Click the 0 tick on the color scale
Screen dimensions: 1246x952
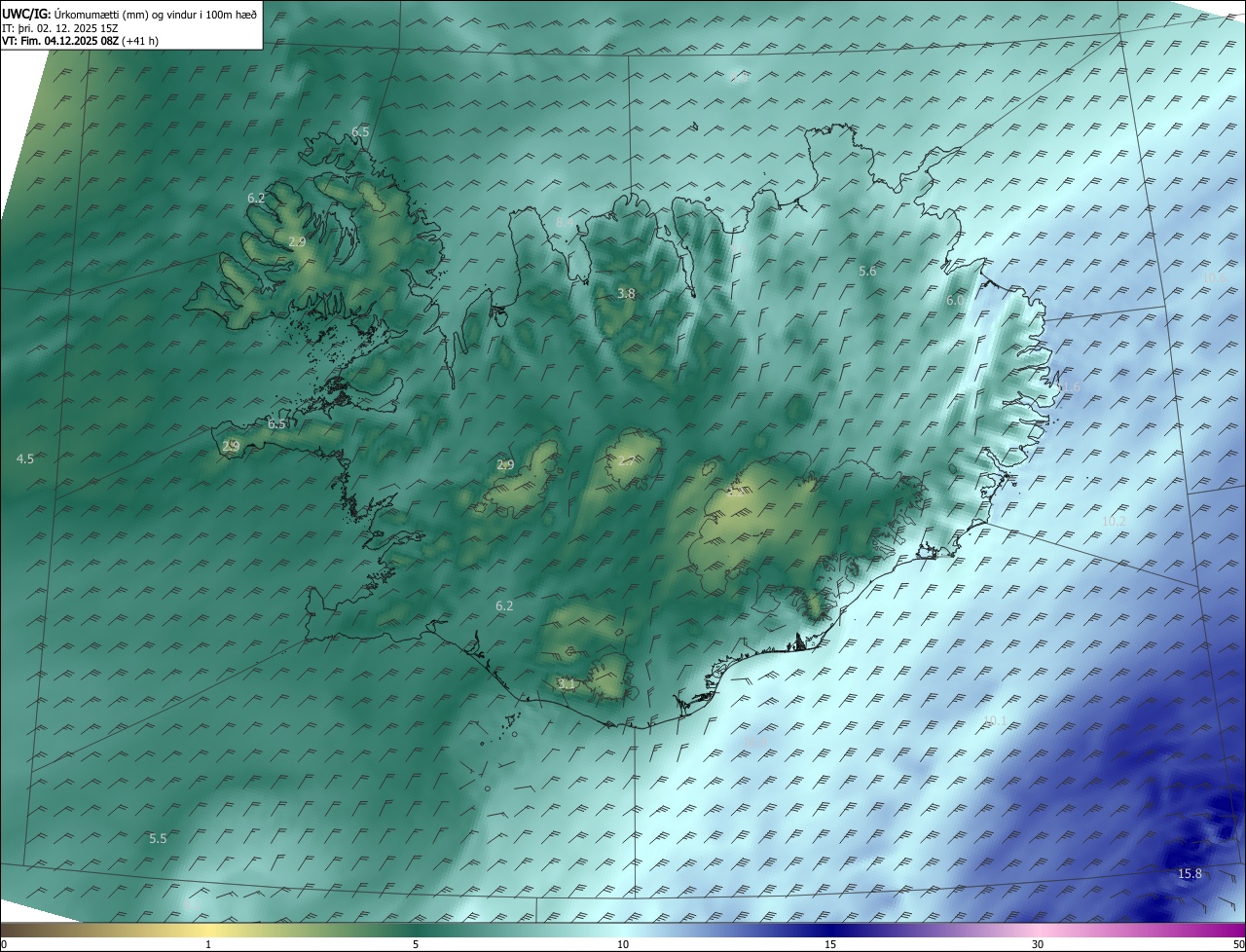pyautogui.click(x=4, y=944)
